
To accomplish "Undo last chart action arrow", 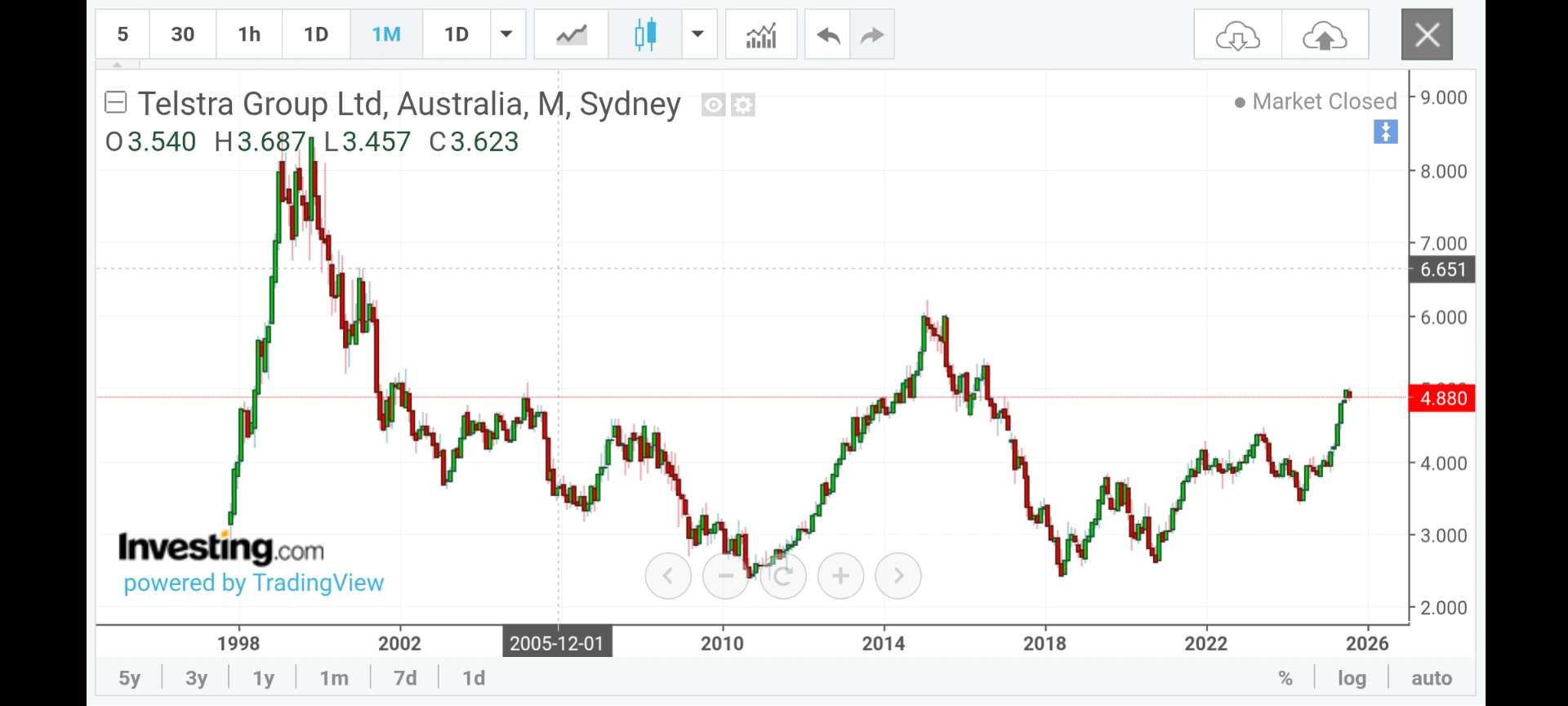I will 827,34.
